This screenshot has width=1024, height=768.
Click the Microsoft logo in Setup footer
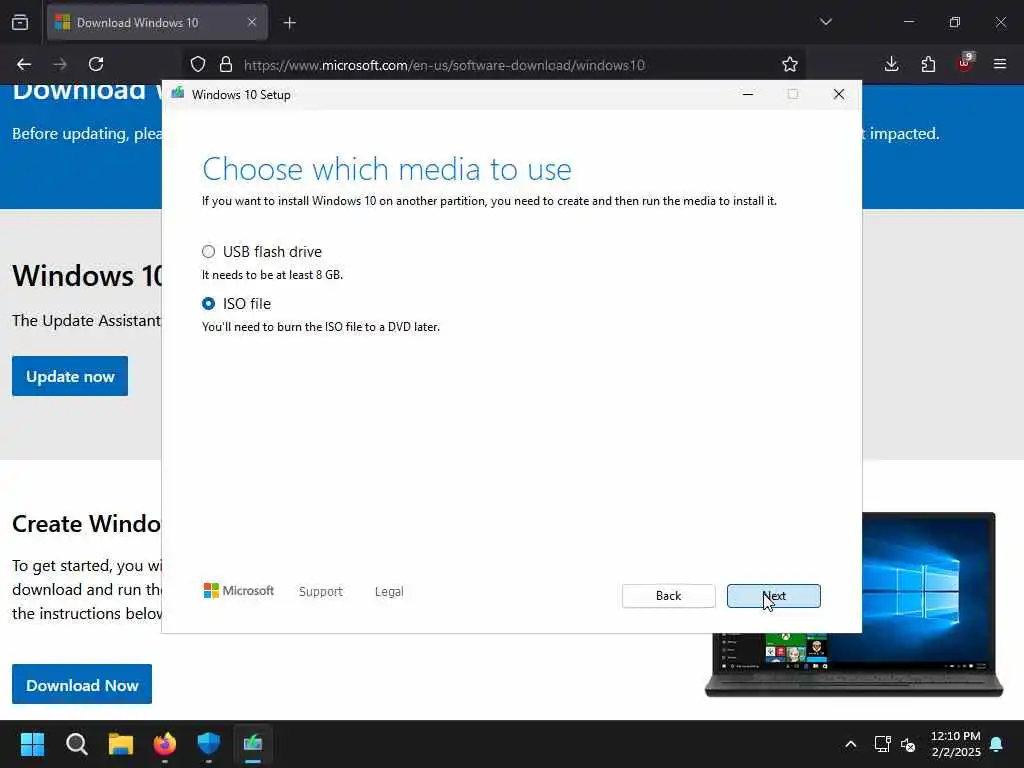239,591
